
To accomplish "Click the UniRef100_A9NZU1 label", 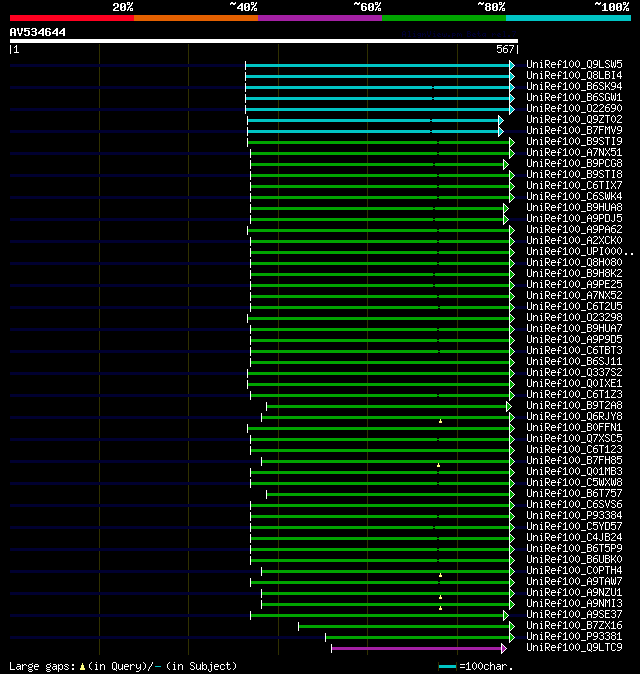I will (x=574, y=593).
